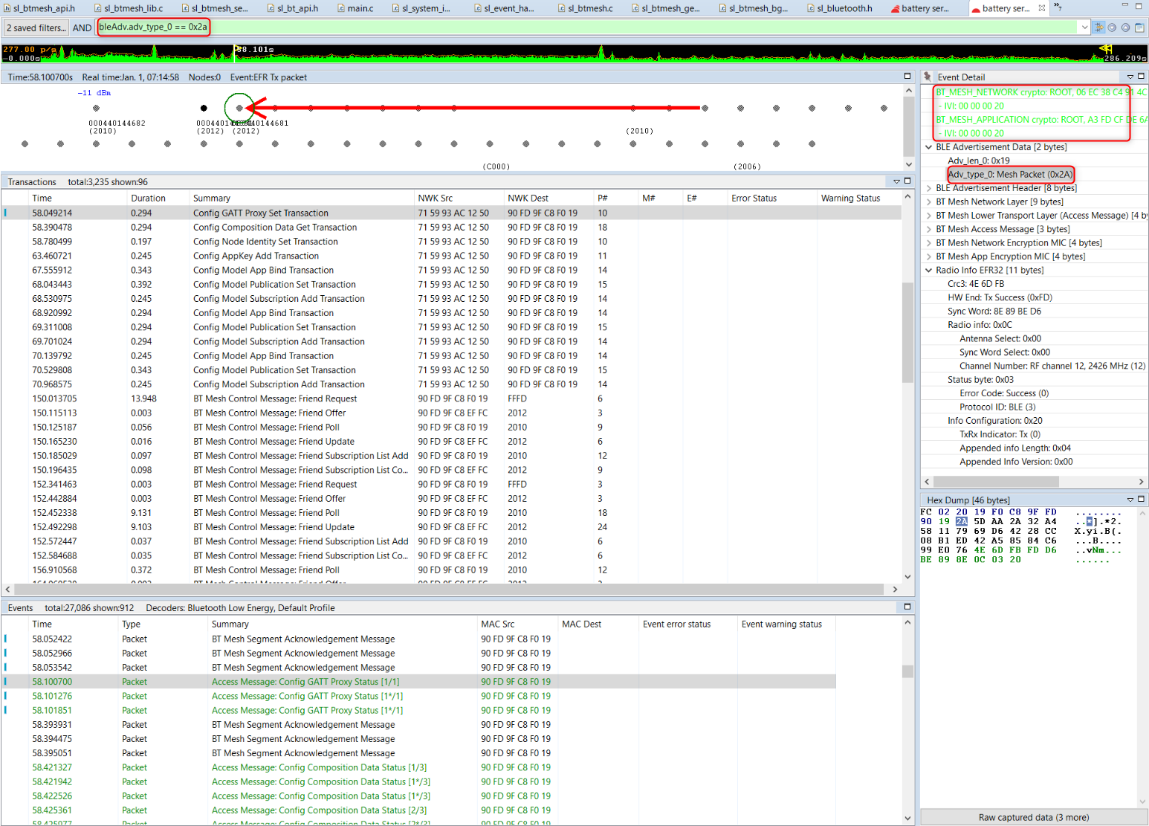Click the horizontal scrollbar under the Transactions table
This screenshot has width=1149, height=826.
point(450,589)
